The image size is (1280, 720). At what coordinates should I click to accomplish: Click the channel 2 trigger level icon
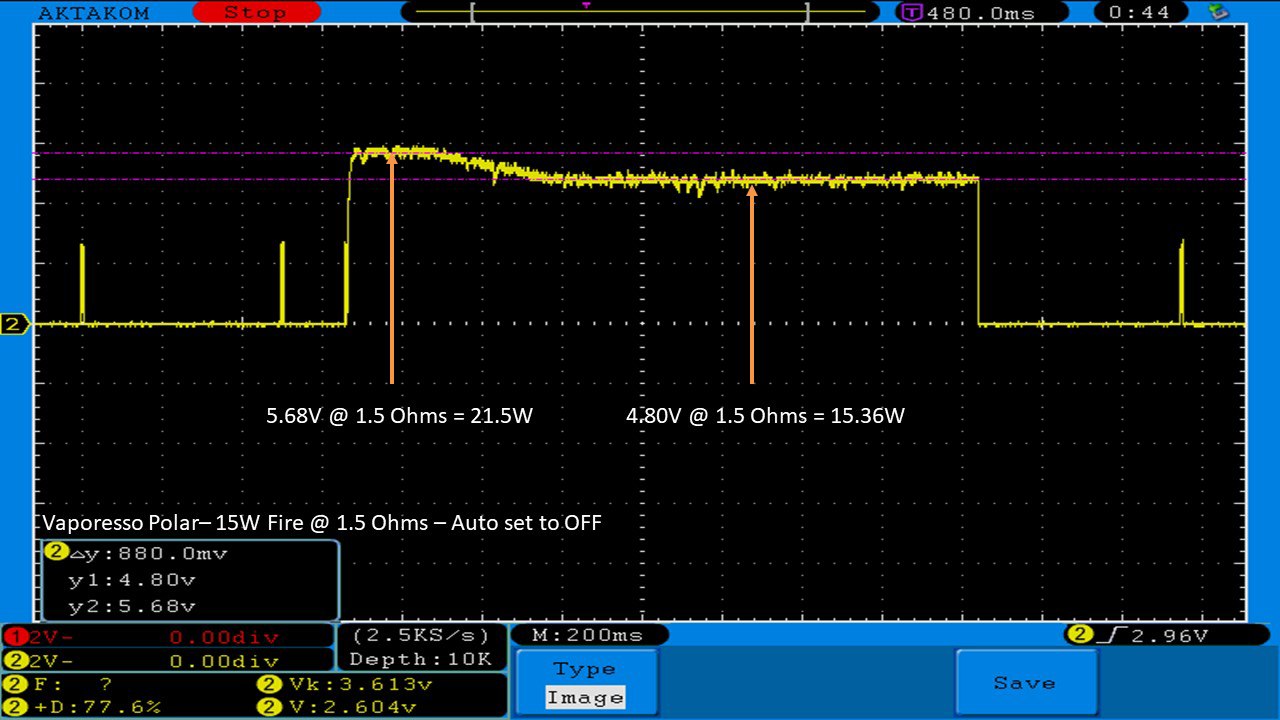tap(1079, 635)
